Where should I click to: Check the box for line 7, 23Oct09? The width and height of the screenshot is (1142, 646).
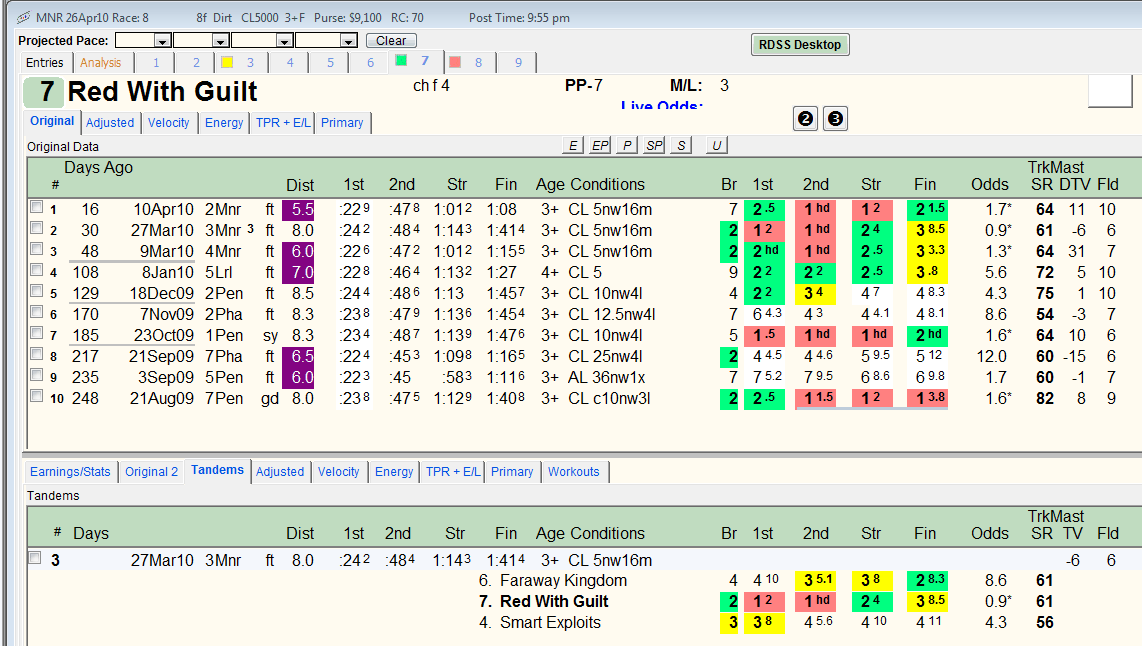pyautogui.click(x=36, y=333)
